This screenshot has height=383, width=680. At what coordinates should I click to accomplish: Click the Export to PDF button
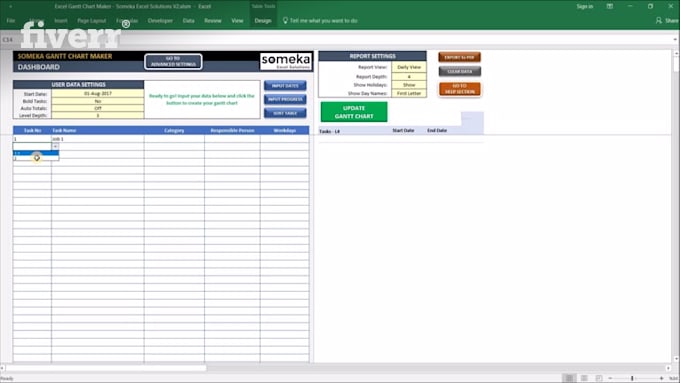click(x=459, y=57)
